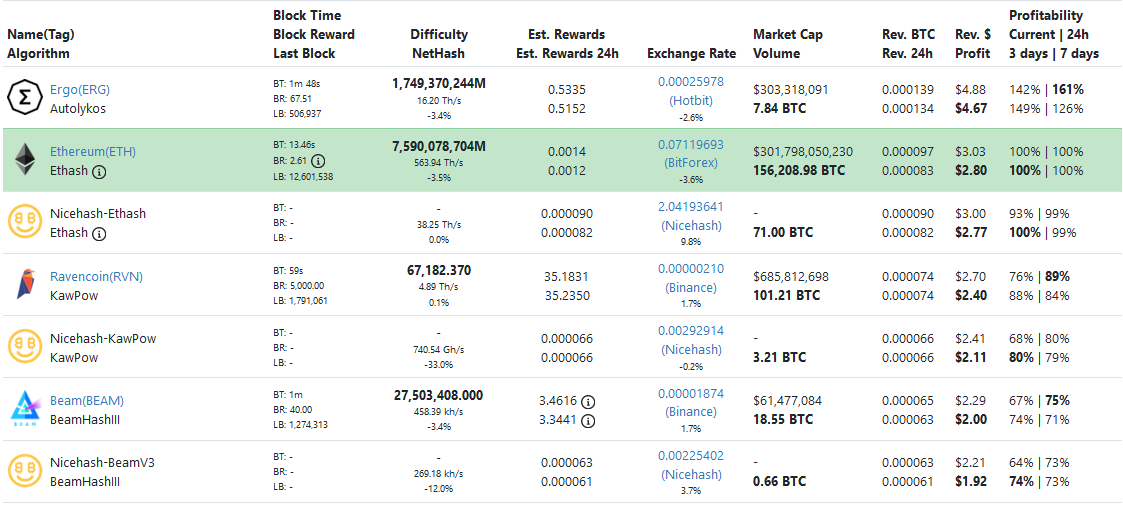Open the Beam(BEAM) coin link
Viewport: 1123px width, 505px height.
tap(87, 401)
